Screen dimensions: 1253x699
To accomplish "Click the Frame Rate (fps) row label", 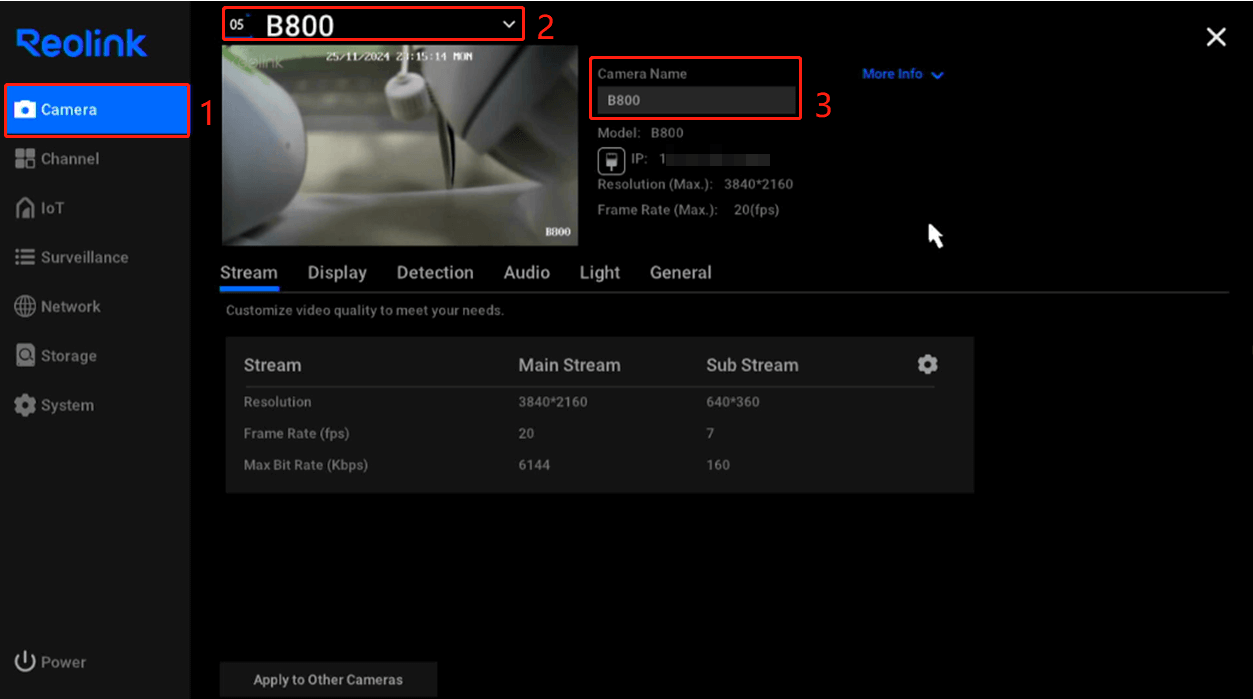I will coord(296,433).
